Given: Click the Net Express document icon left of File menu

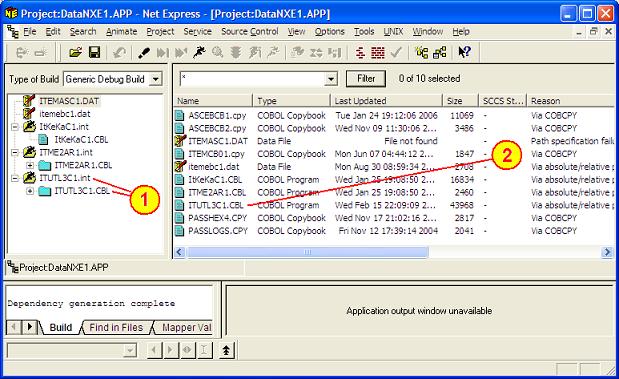Looking at the screenshot, I should [13, 32].
